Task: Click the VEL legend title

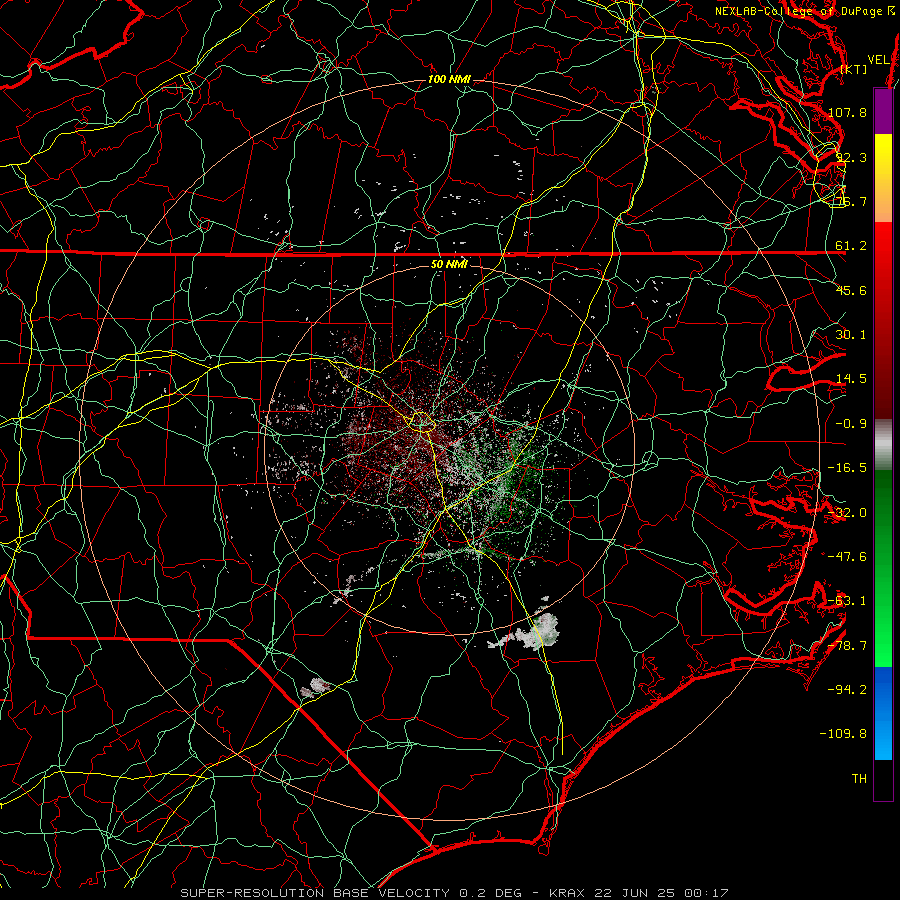Action: click(x=878, y=60)
